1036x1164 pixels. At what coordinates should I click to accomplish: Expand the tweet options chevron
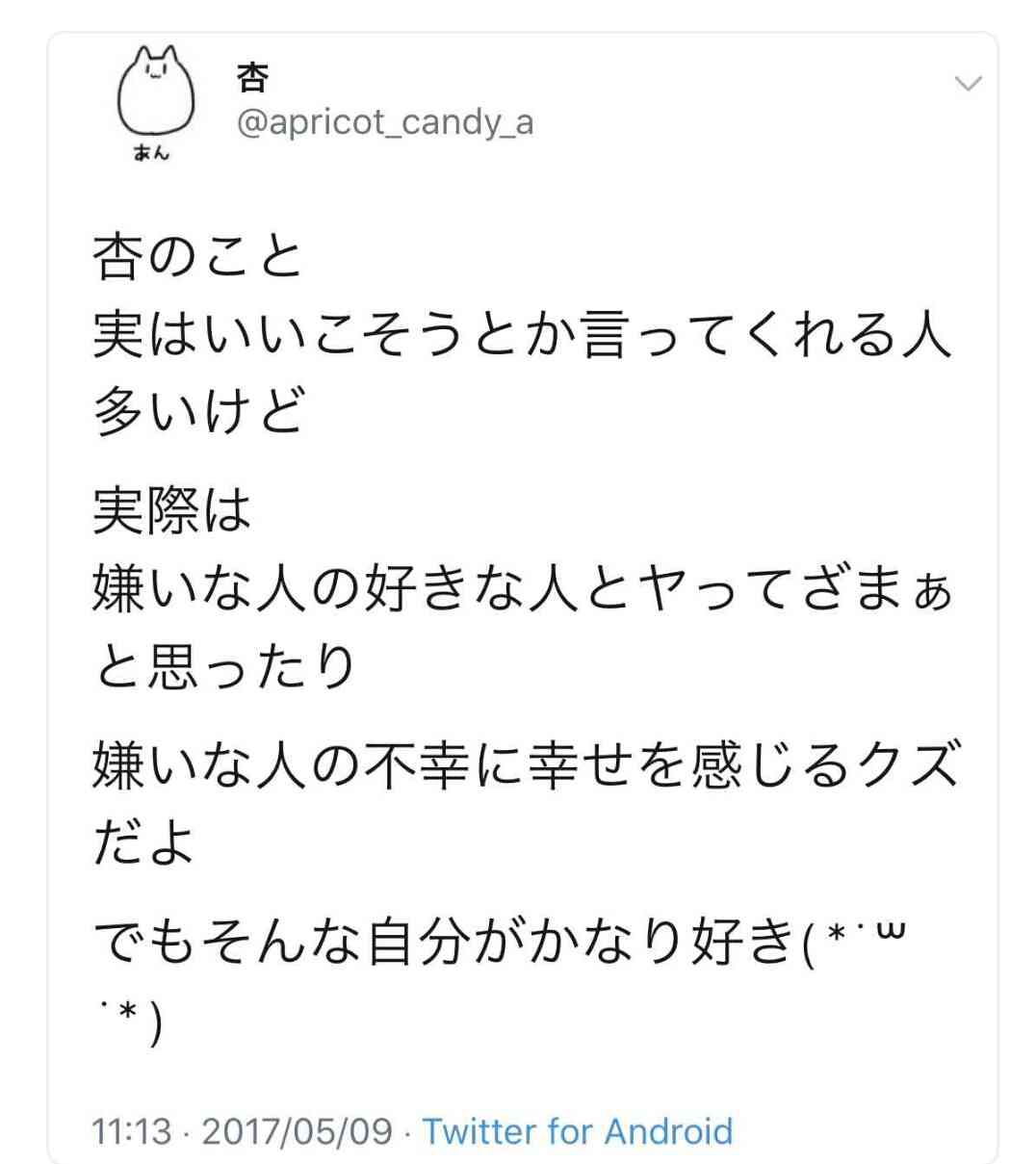coord(968,84)
